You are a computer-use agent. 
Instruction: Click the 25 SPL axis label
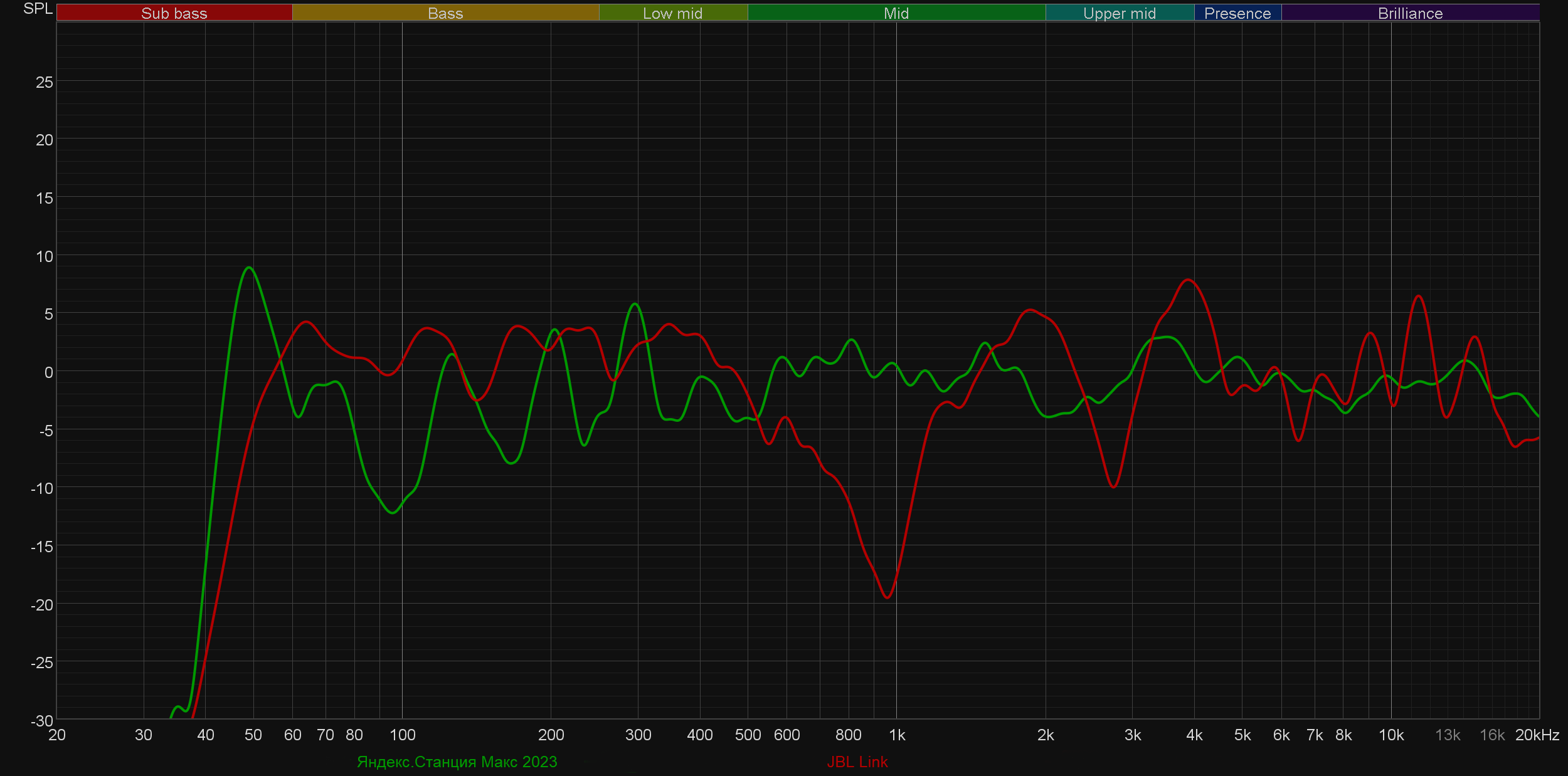pos(44,82)
